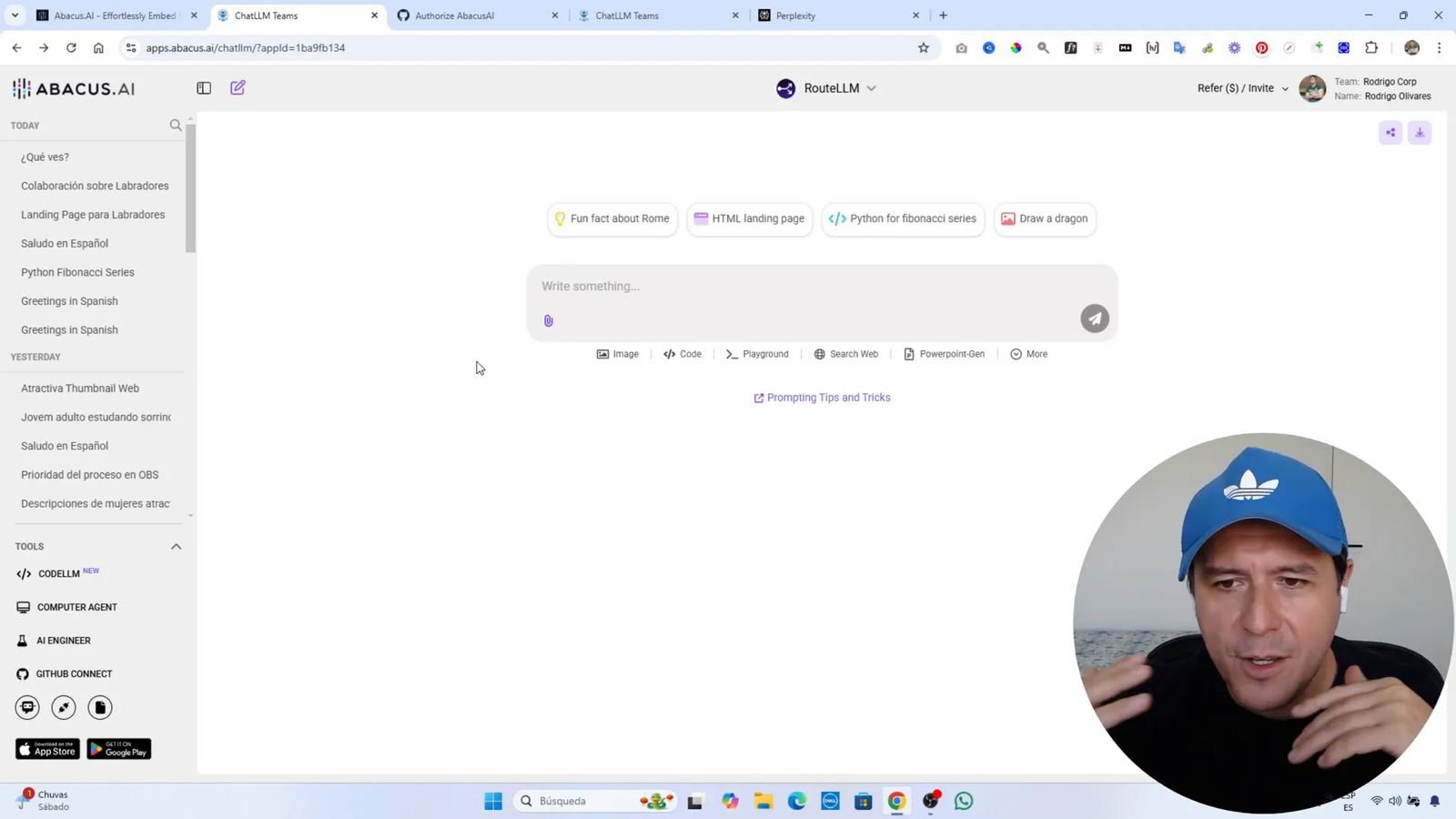Collapse the Tools section chevron
Screen dimensions: 1456x819
(x=176, y=546)
